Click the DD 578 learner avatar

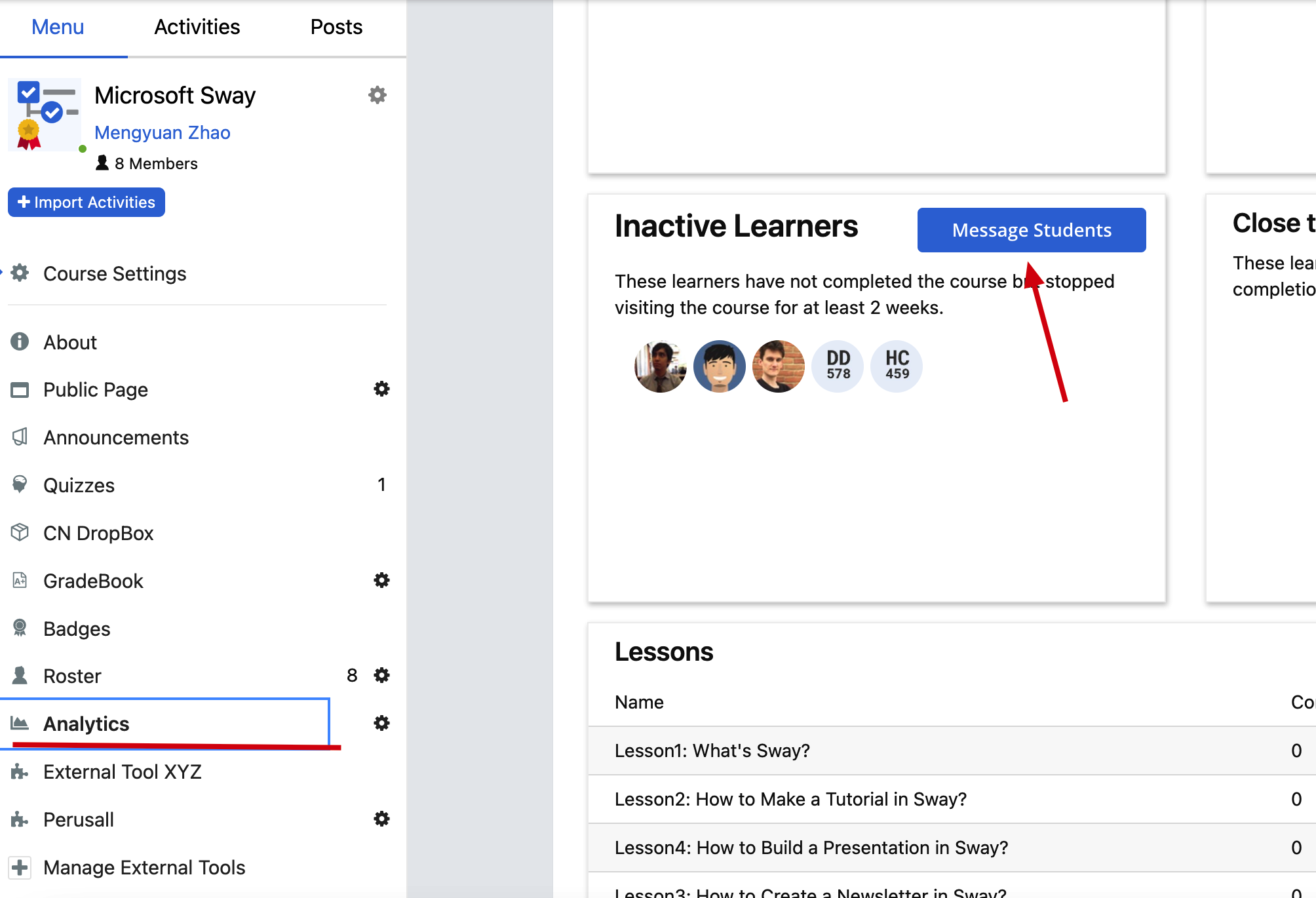click(838, 366)
